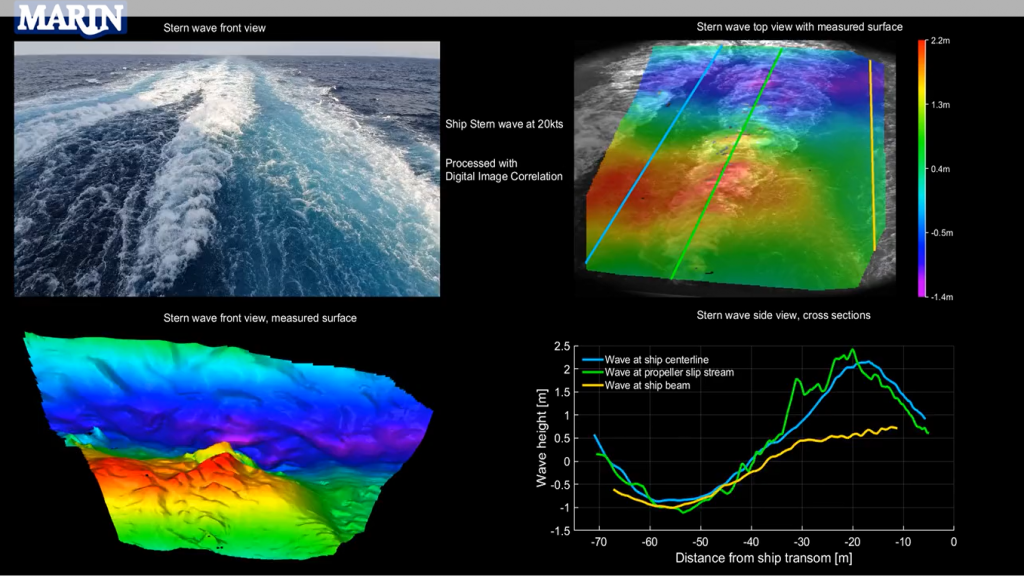
Task: Click 'Wave at propeller slip stream' legend entry
Action: click(x=676, y=372)
